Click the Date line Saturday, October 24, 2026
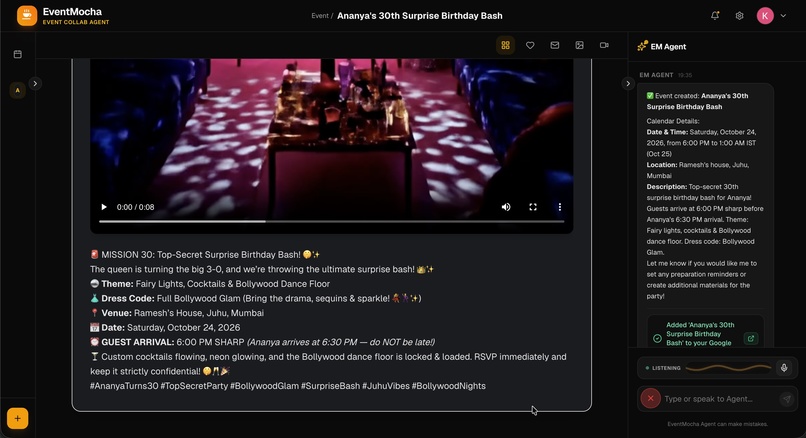806x438 pixels. click(x=165, y=327)
